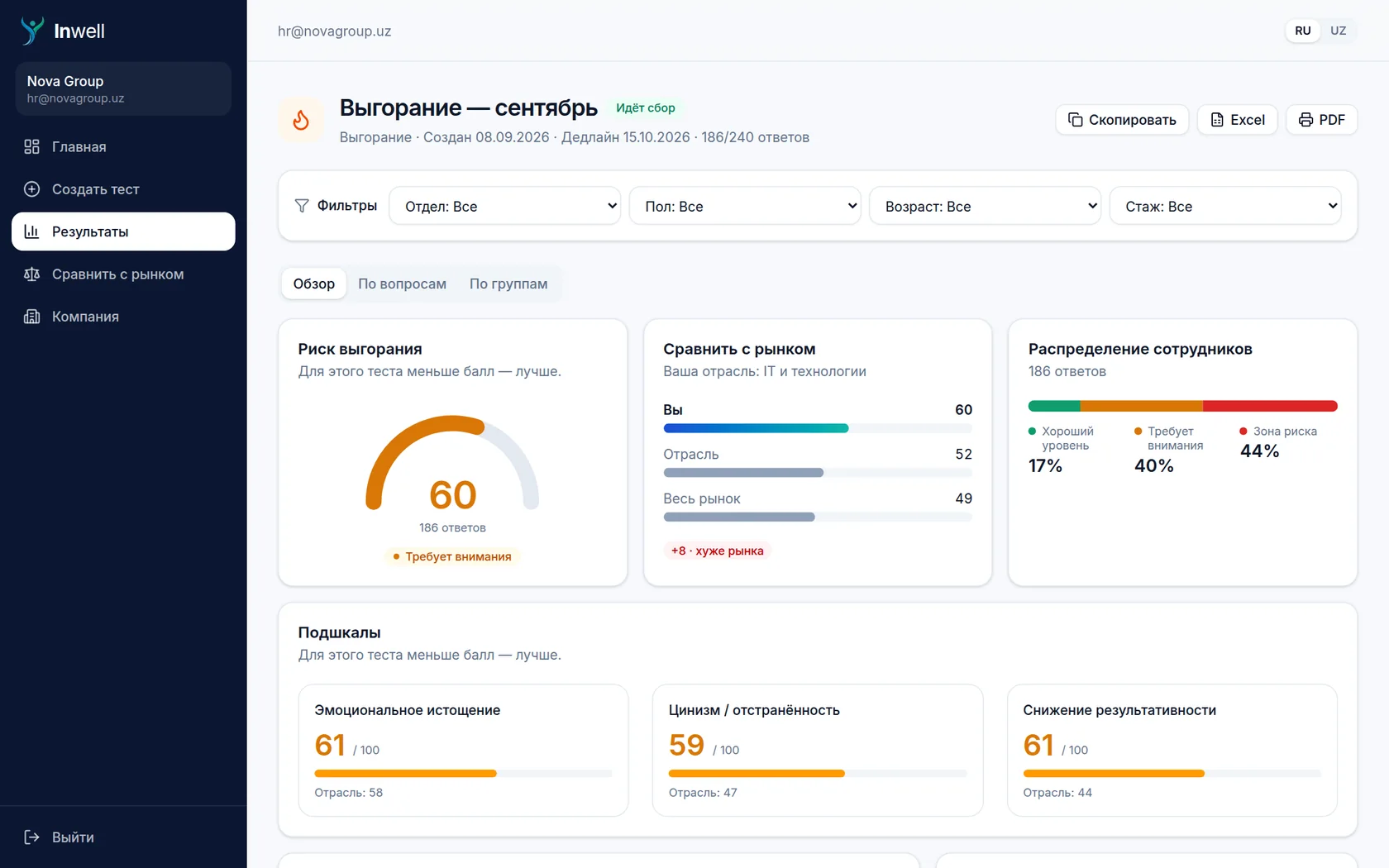Click the bar chart icon beside Результаты

(31, 231)
